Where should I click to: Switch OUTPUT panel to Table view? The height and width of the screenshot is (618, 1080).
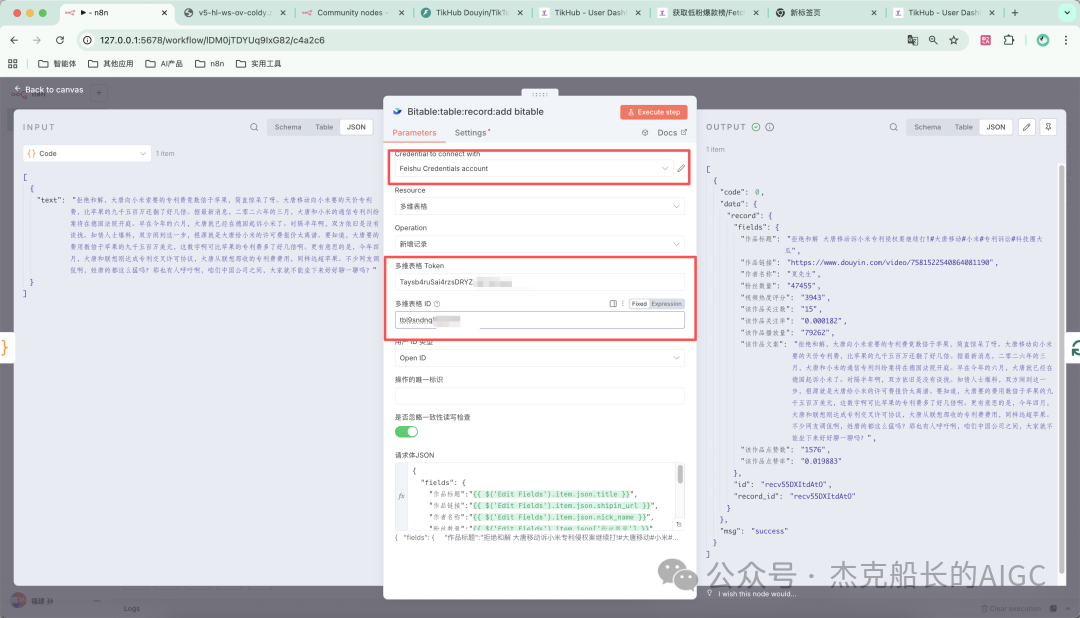pyautogui.click(x=964, y=127)
